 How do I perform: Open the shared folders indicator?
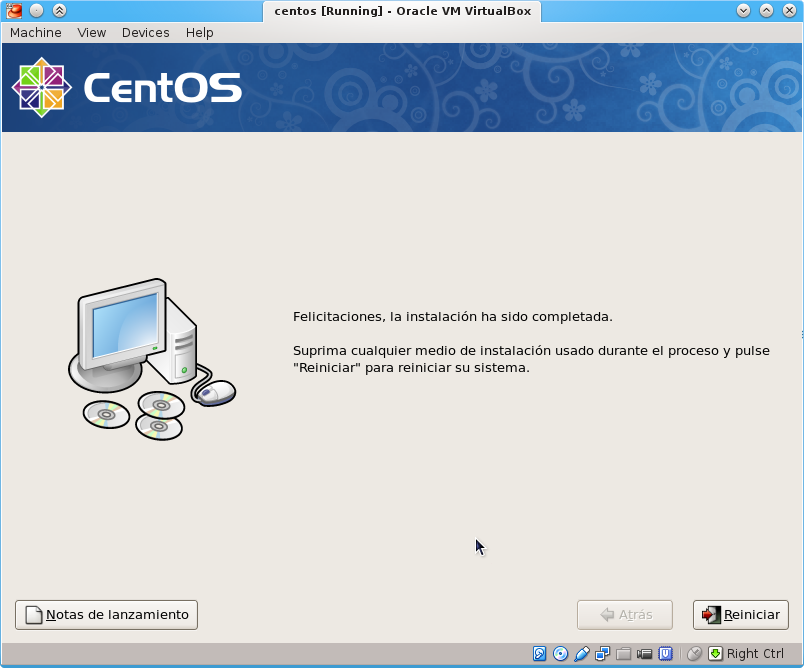tap(624, 654)
